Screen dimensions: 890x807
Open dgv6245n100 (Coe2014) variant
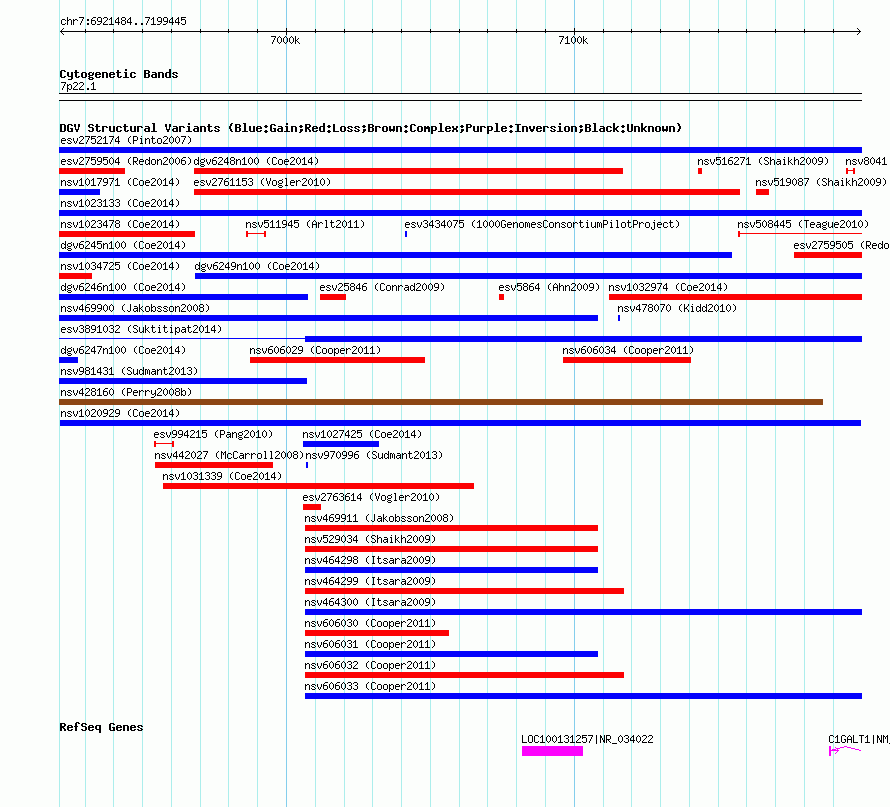pos(123,245)
